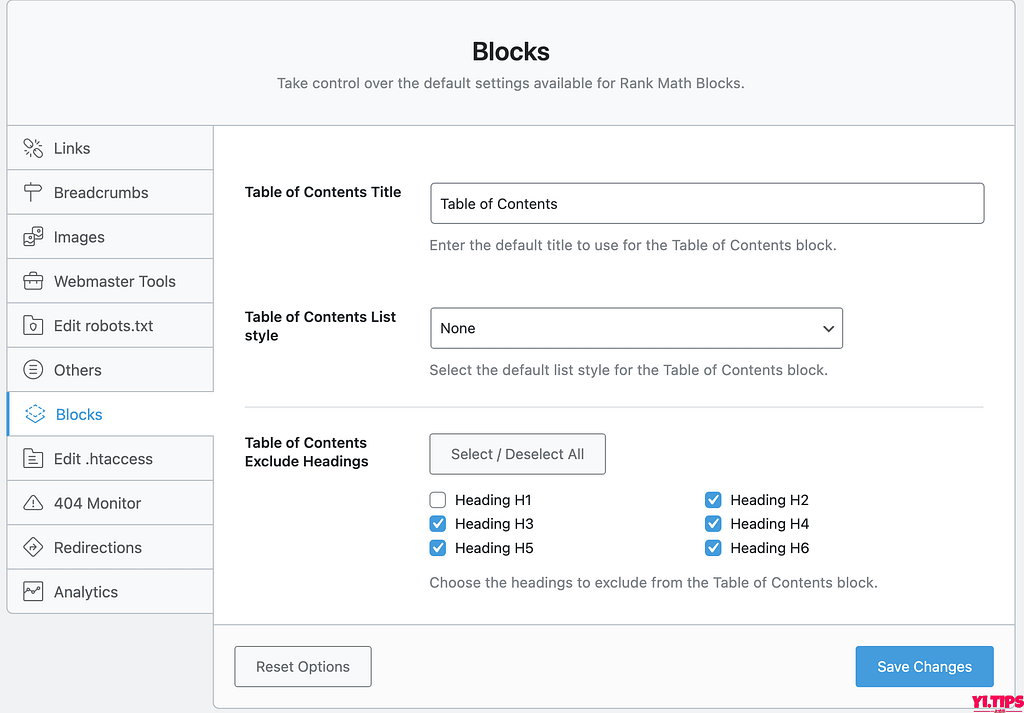The image size is (1024, 713).
Task: Open the Edit .htaccess tab
Action: (x=110, y=459)
